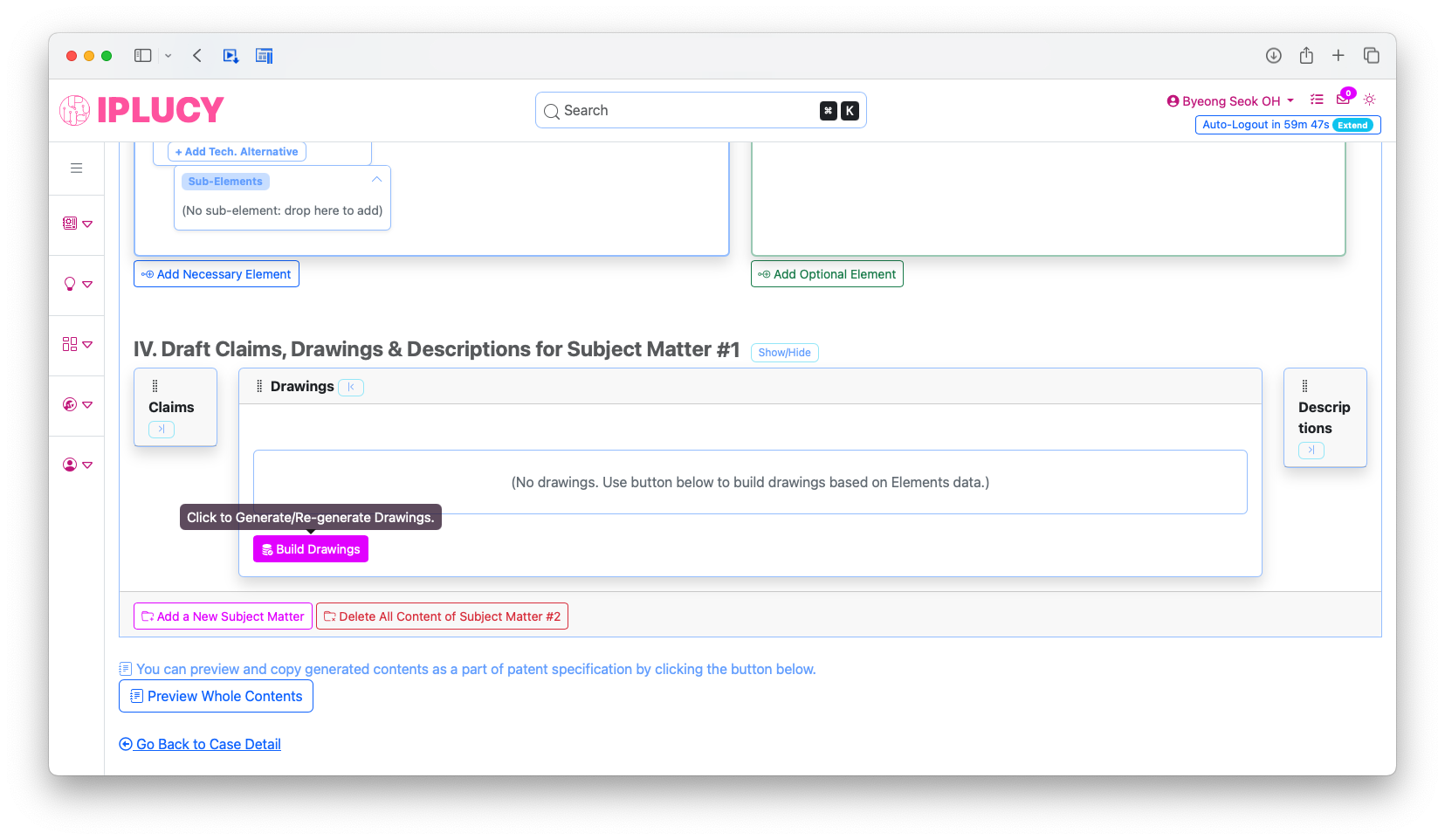This screenshot has width=1445, height=840.
Task: Collapse the Drawings panel arrow button
Action: (351, 387)
